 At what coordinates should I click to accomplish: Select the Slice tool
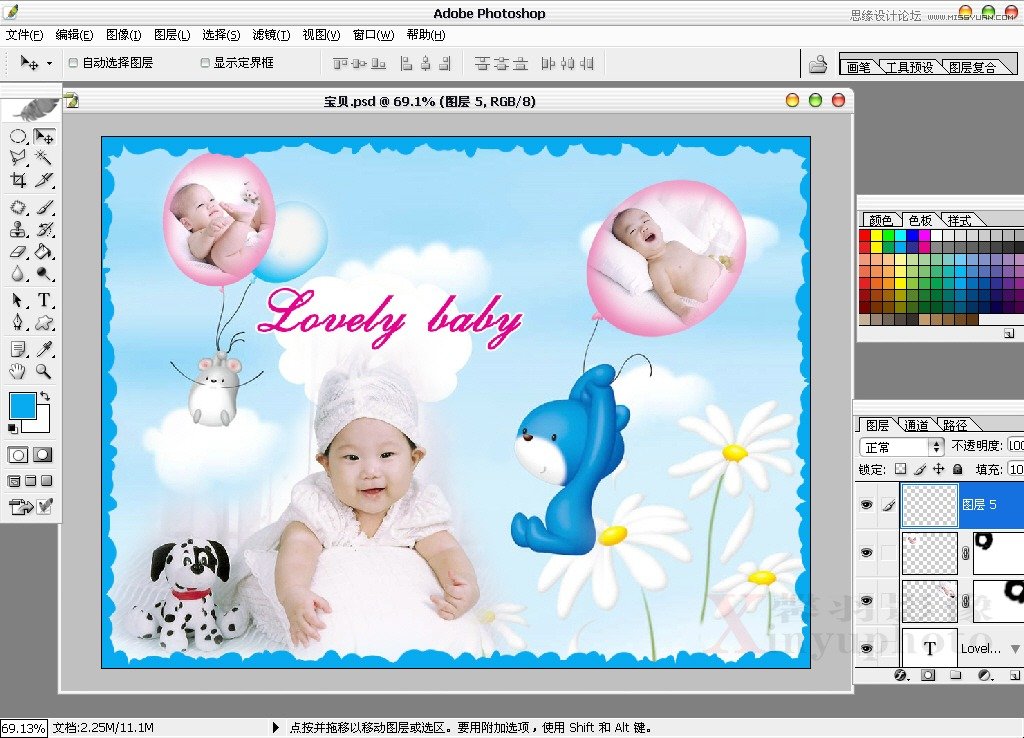[44, 180]
